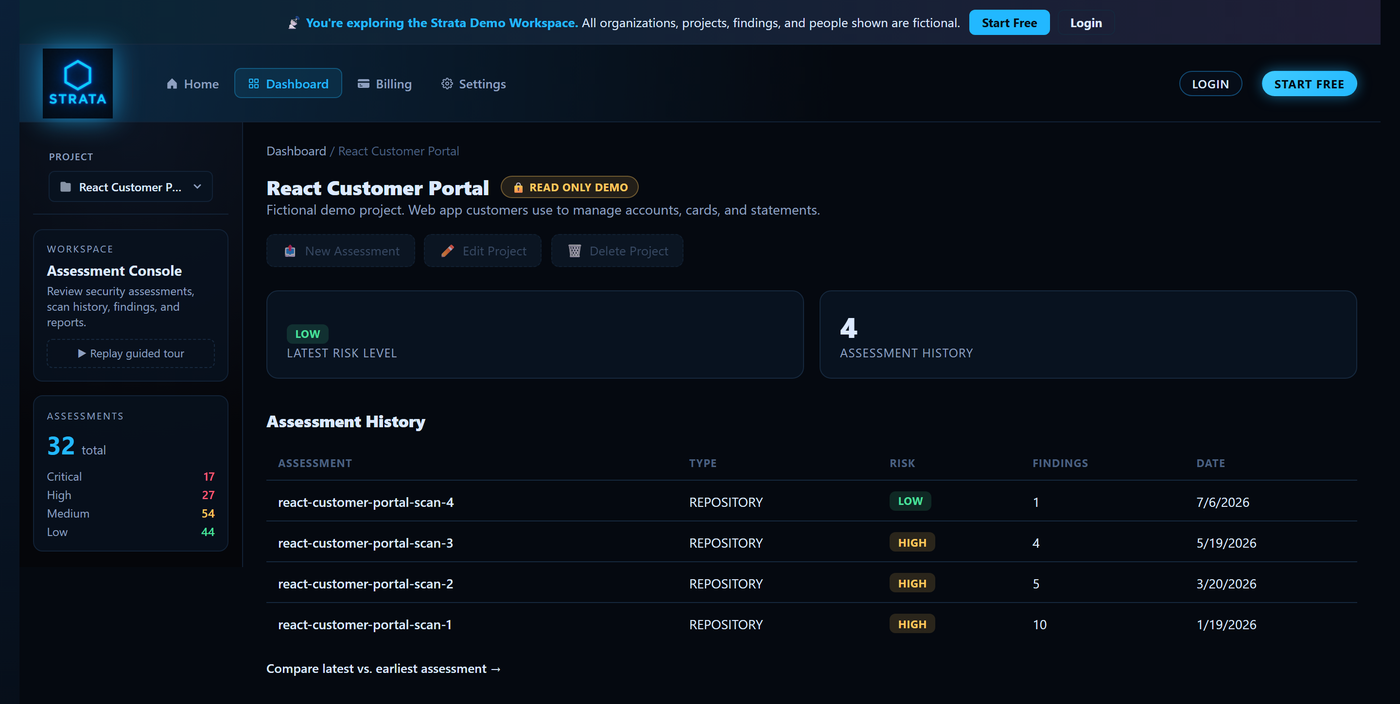Screen dimensions: 1400x704
Task: Open the Billing section
Action: (x=385, y=84)
